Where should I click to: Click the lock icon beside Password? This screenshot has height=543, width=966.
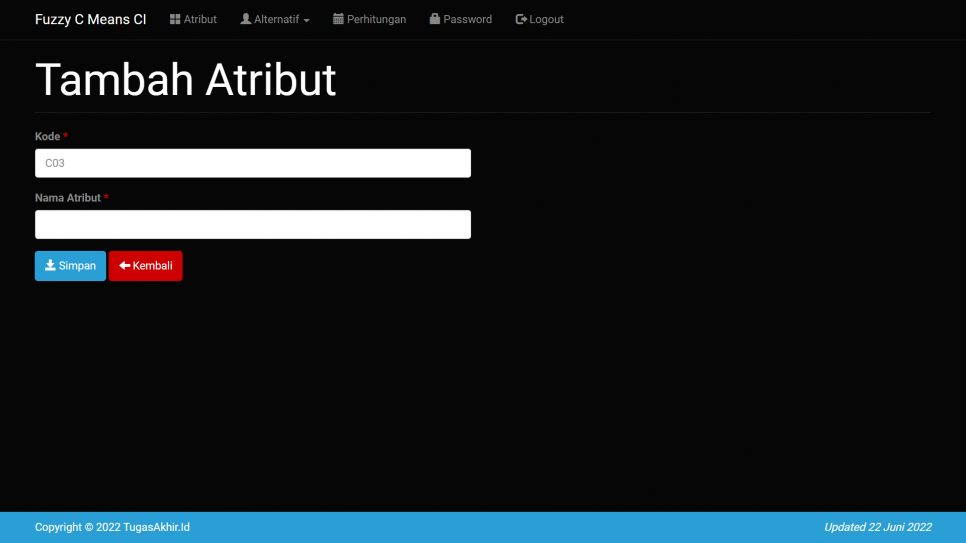click(435, 19)
